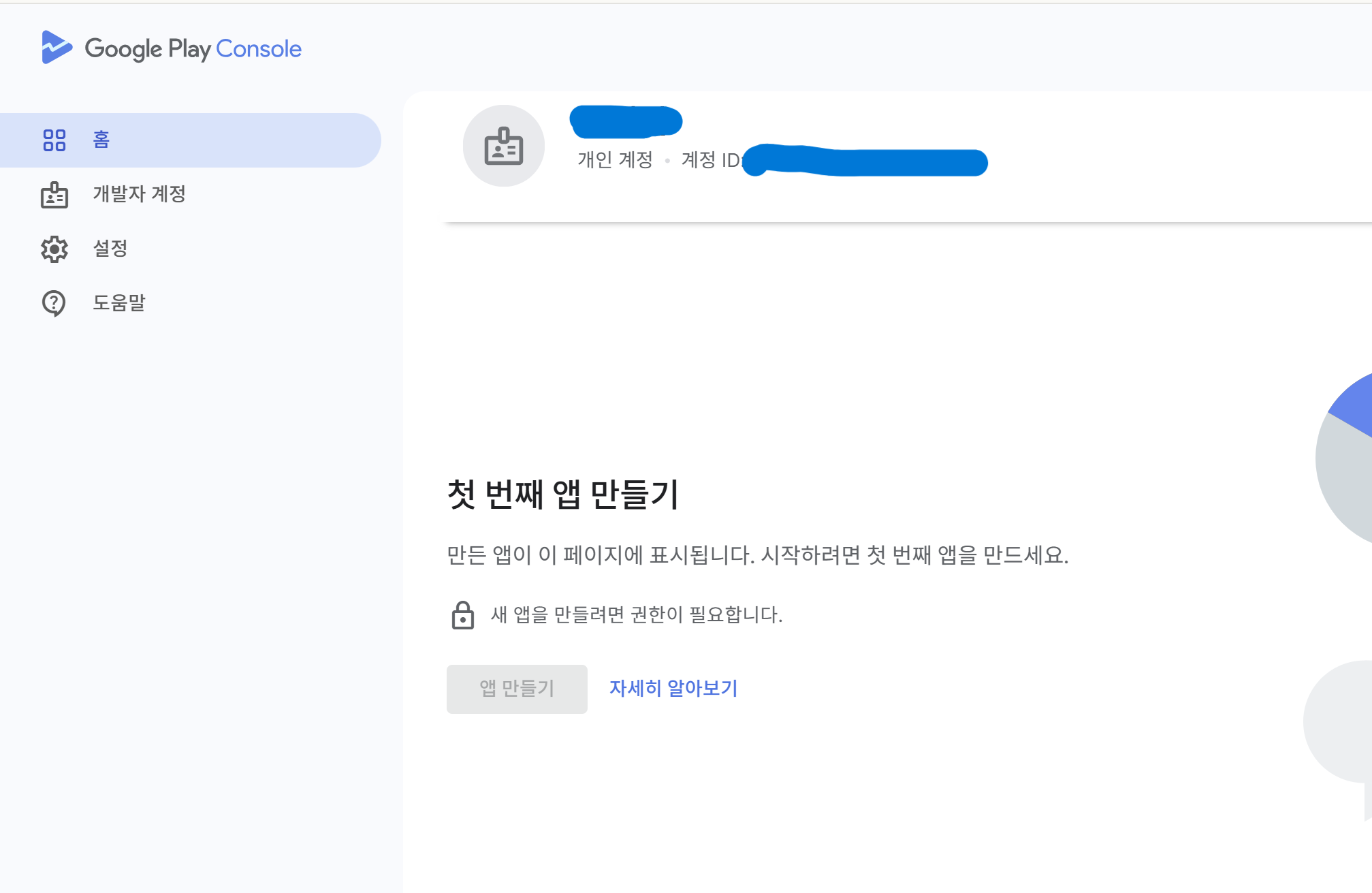Click the redacted account name at top

626,121
